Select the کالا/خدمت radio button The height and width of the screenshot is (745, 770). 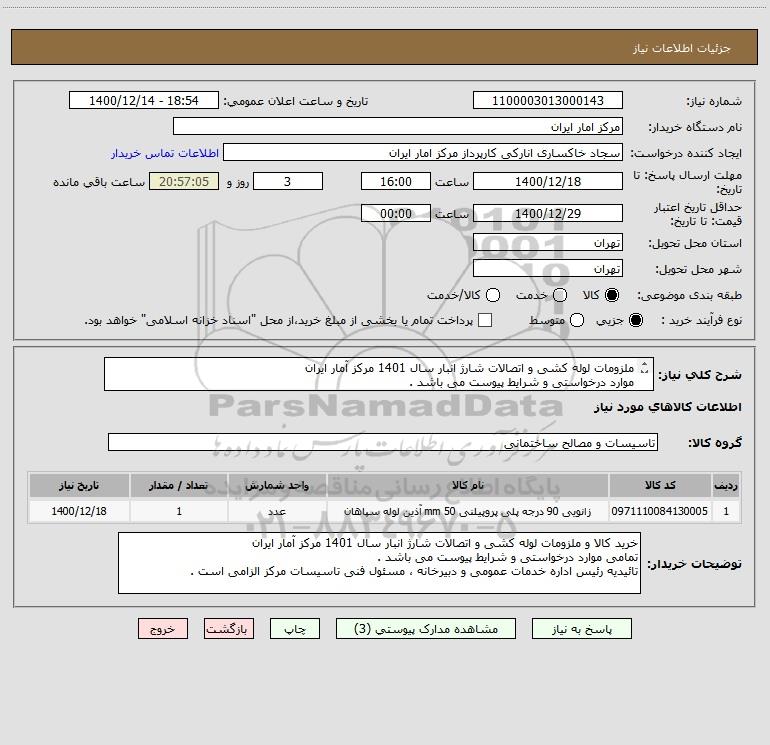[493, 295]
